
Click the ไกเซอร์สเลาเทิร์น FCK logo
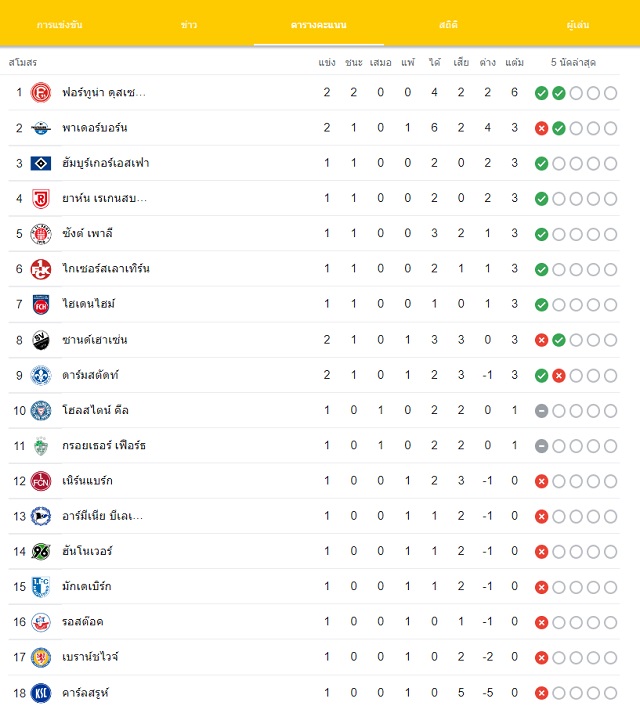(x=40, y=269)
